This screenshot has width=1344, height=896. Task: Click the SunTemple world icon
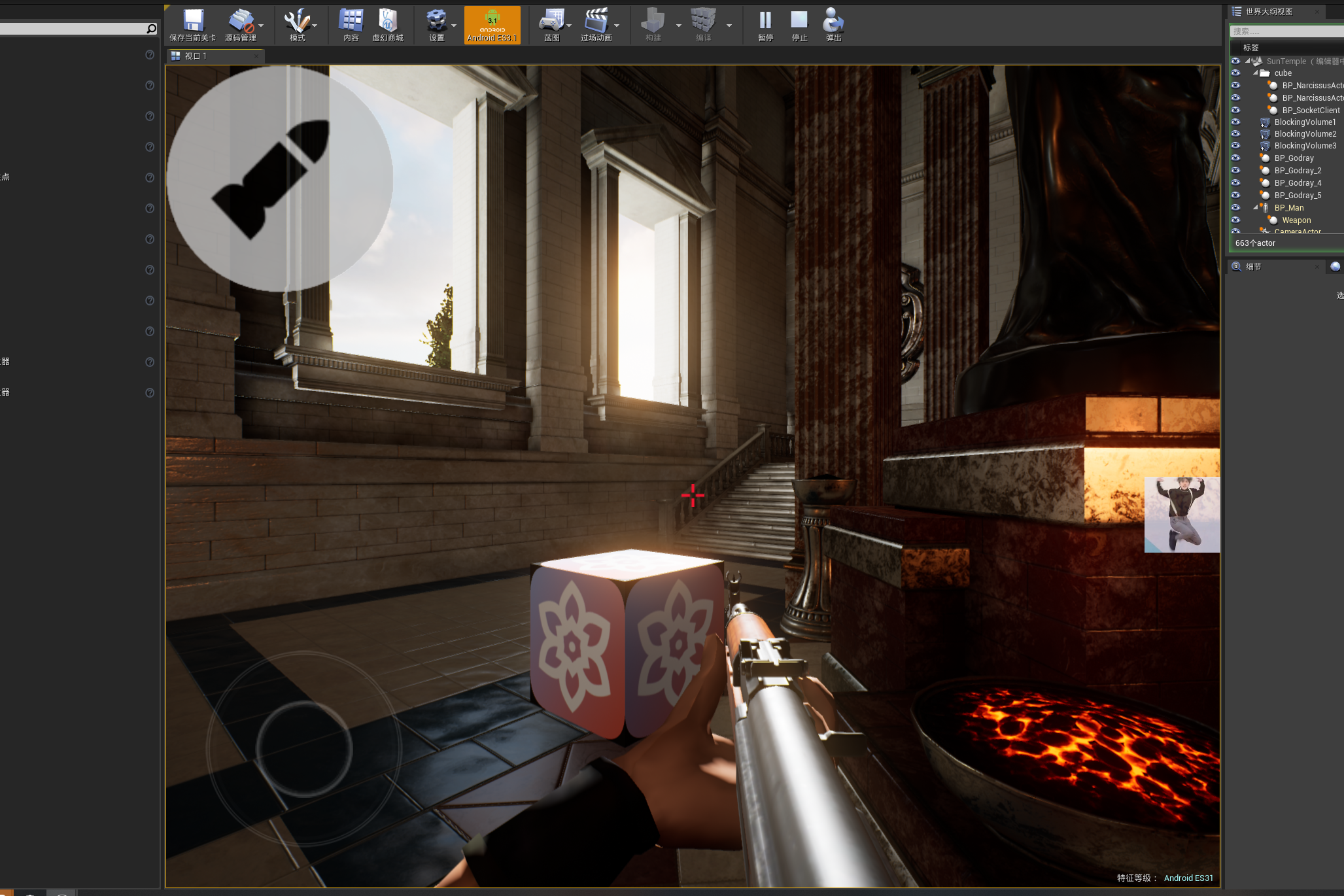pos(1256,61)
